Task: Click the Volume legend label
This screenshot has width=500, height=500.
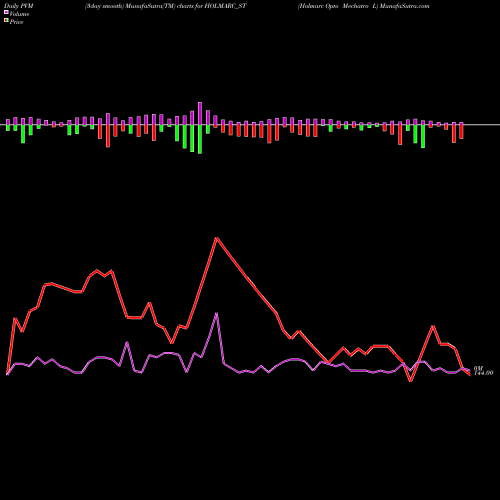Action: coord(19,14)
